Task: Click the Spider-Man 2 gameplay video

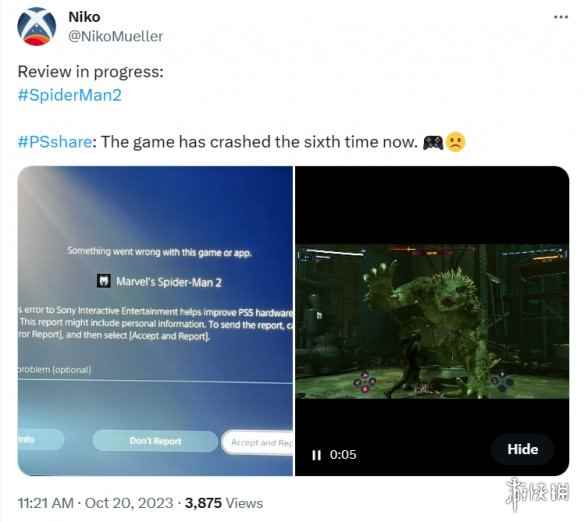Action: click(432, 321)
